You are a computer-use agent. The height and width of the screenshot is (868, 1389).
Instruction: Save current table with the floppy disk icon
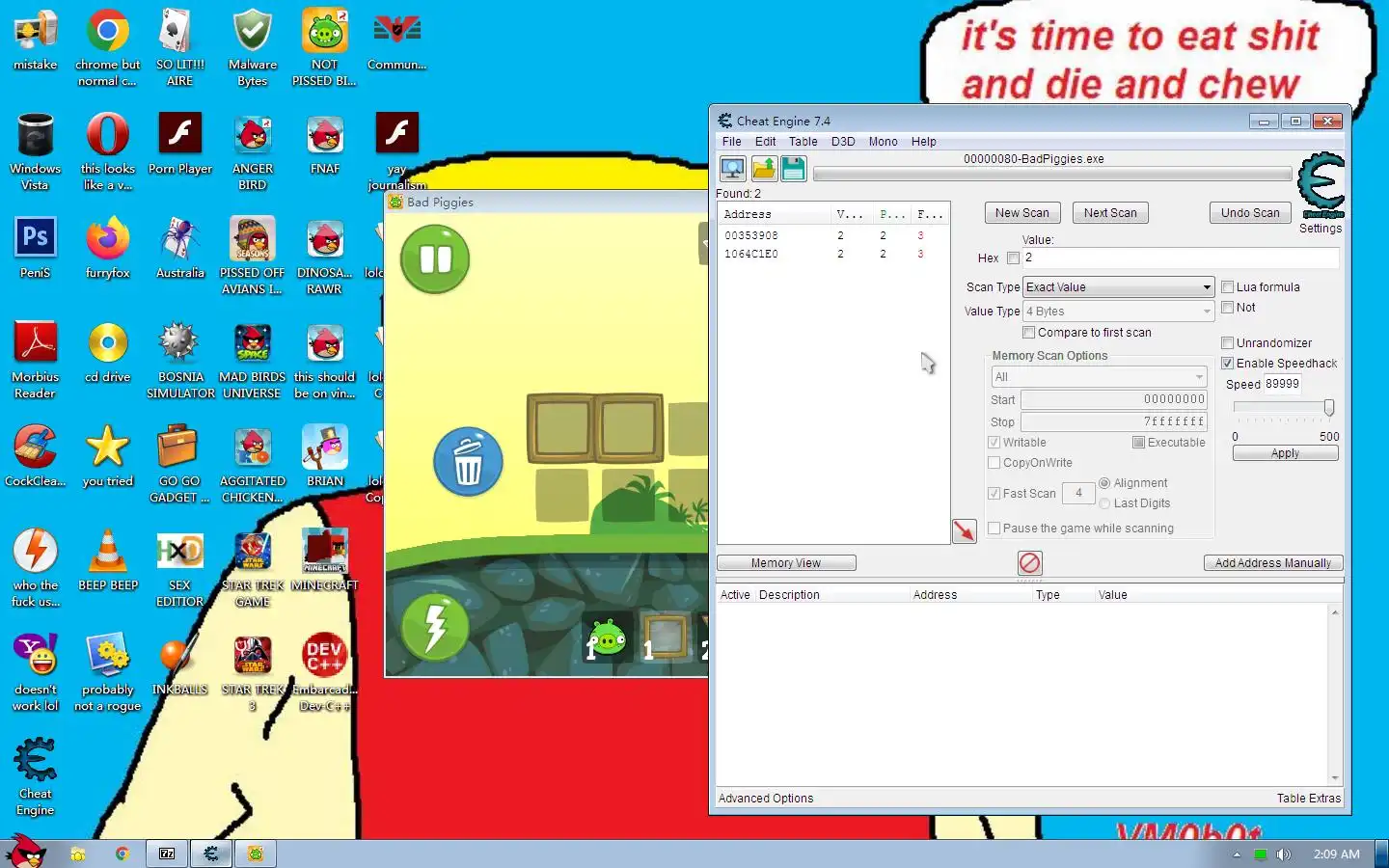tap(794, 169)
